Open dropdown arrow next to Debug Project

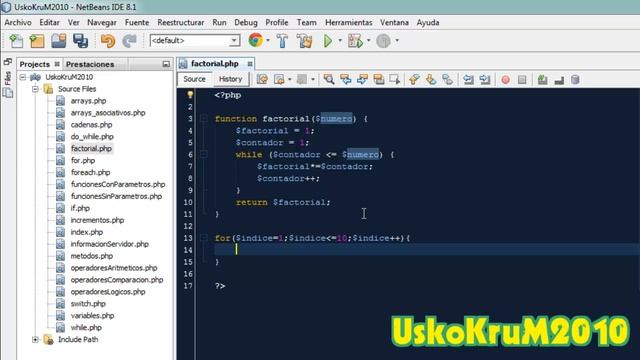tap(369, 40)
